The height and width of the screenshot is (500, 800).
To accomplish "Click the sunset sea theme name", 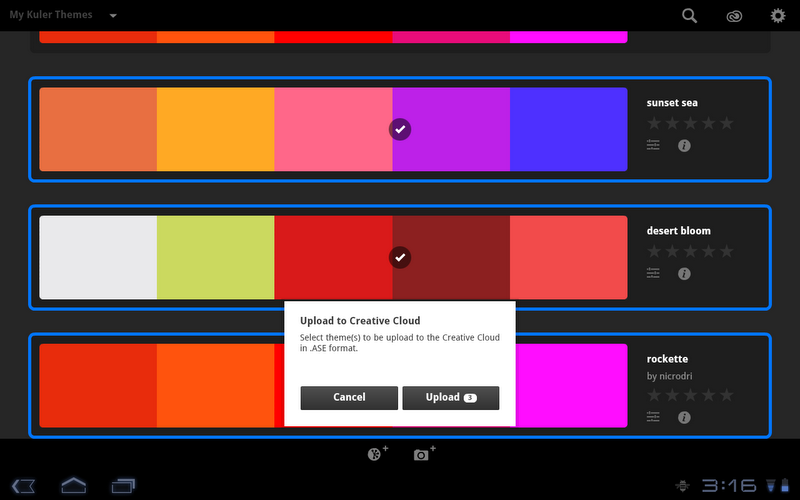I will point(672,103).
